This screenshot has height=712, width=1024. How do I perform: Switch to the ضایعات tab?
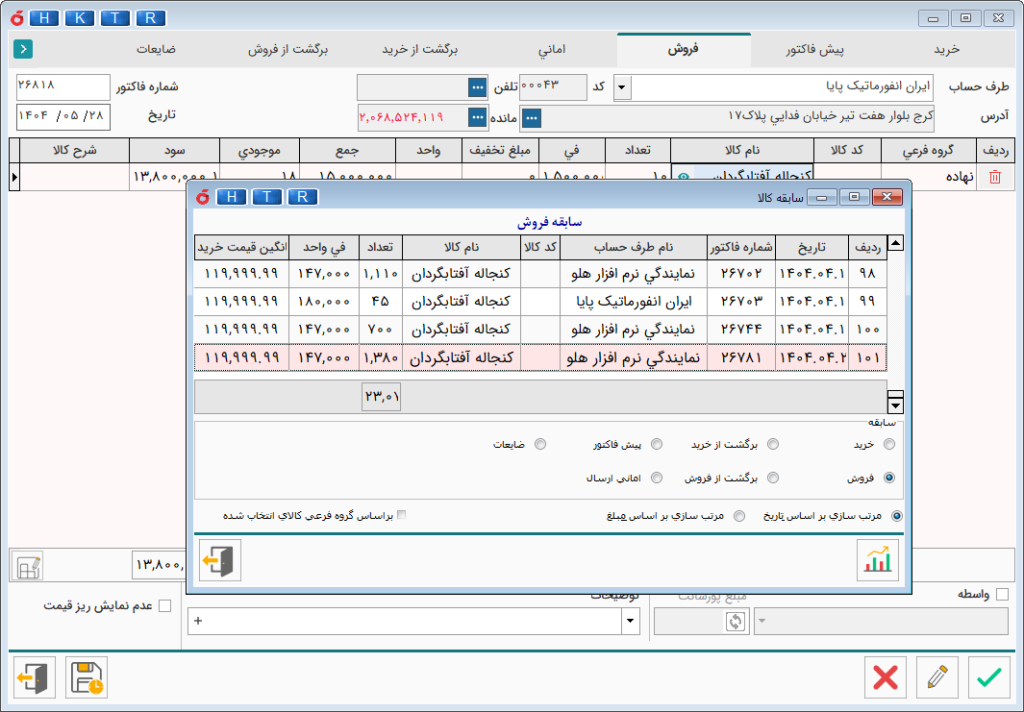pyautogui.click(x=156, y=50)
